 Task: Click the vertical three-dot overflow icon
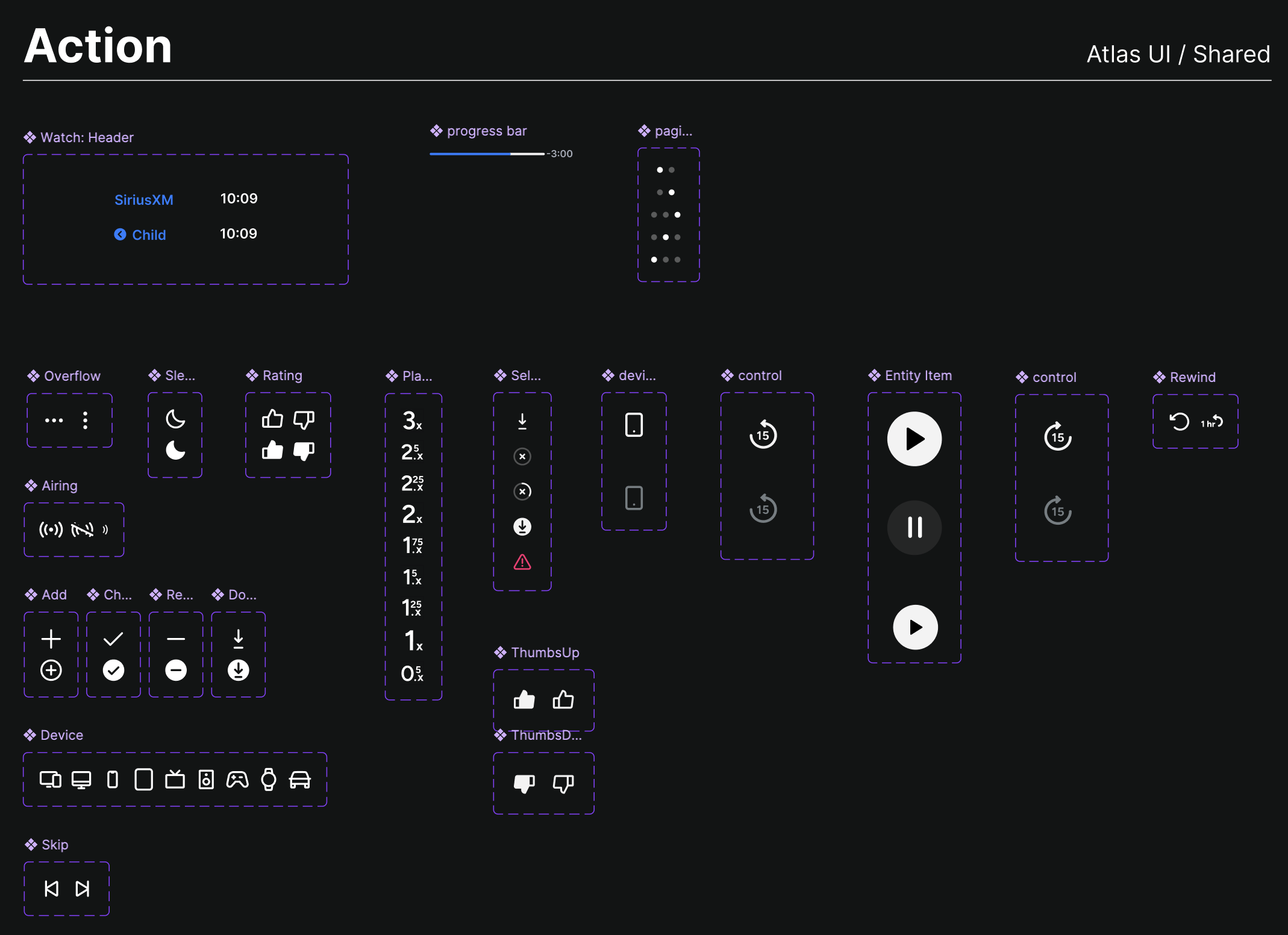click(x=86, y=421)
